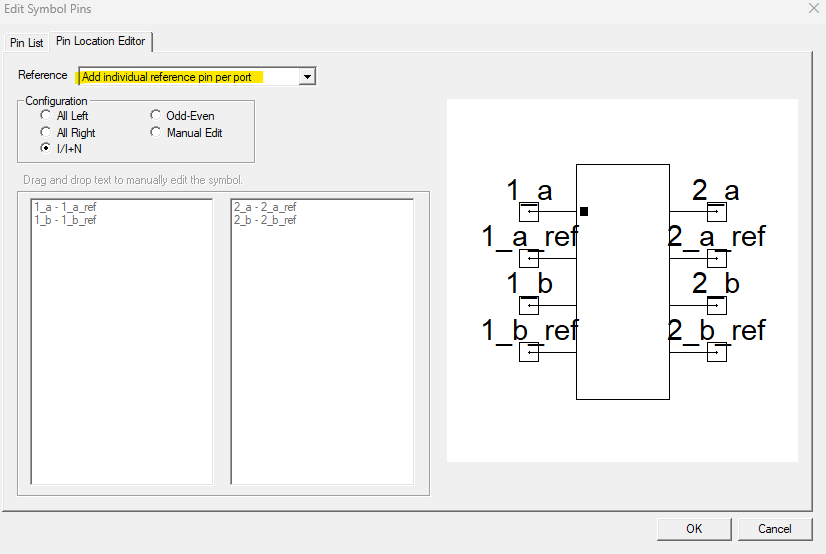Choose the Odd-Even configuration

tap(156, 116)
